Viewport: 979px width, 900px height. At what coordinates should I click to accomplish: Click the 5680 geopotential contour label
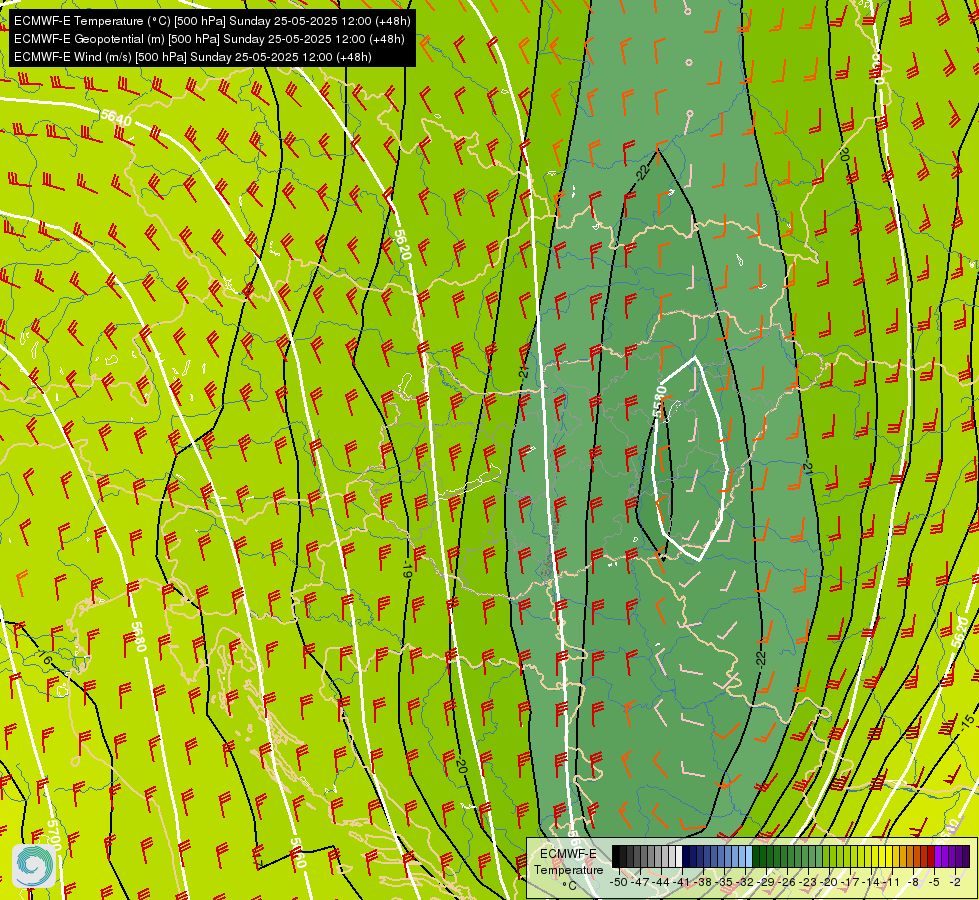point(138,636)
